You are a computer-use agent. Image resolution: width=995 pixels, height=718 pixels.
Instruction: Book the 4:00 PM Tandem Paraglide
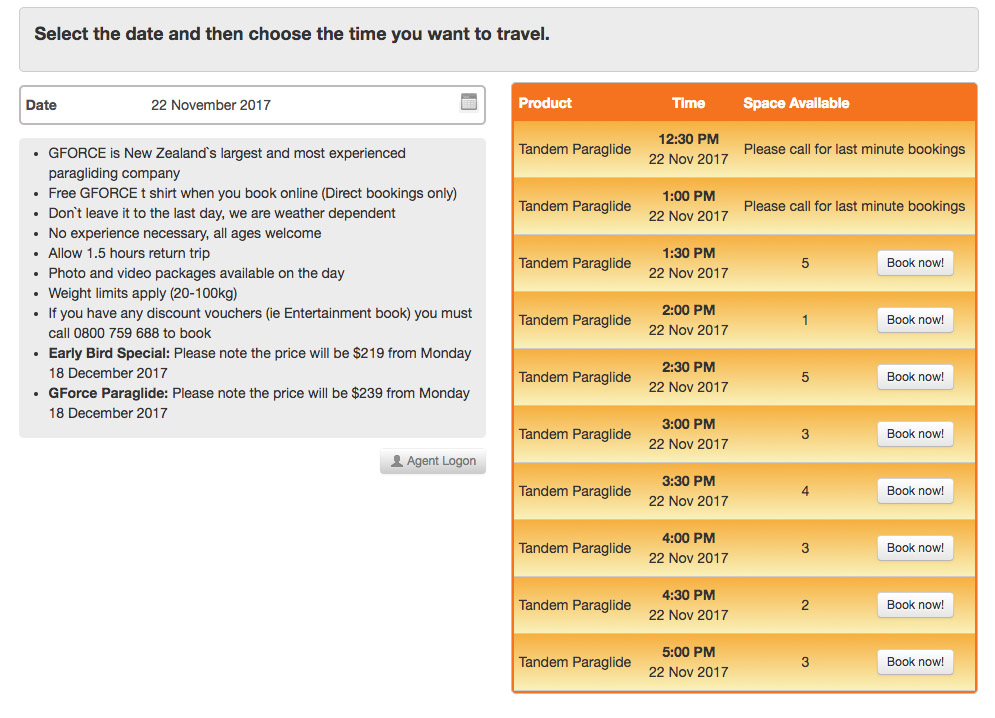915,548
